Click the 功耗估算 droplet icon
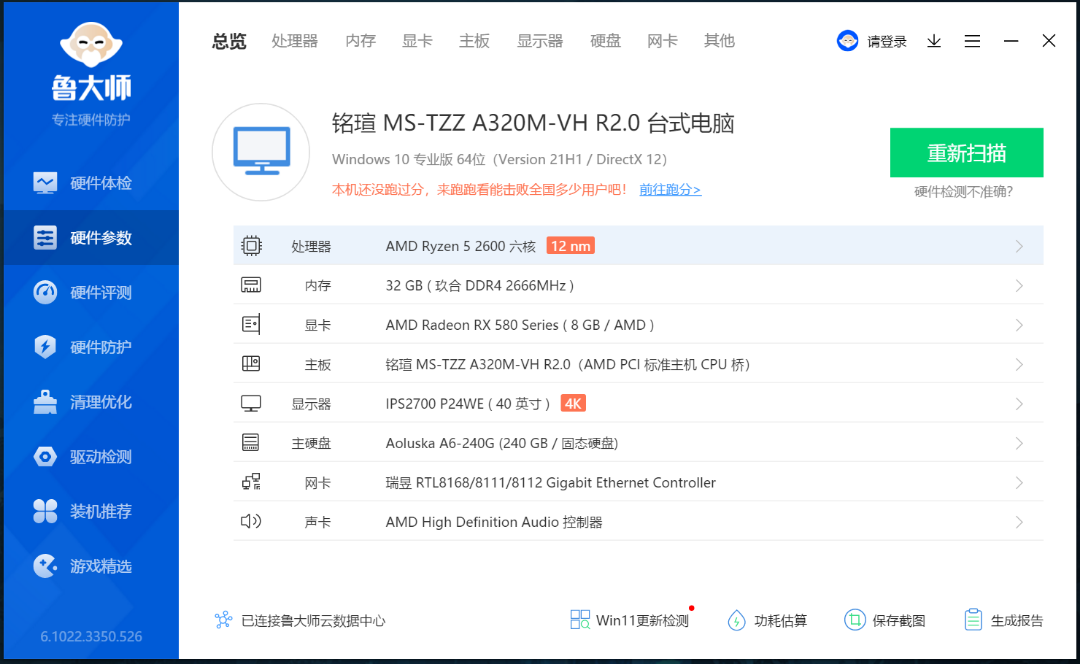Viewport: 1080px width, 664px height. point(736,621)
